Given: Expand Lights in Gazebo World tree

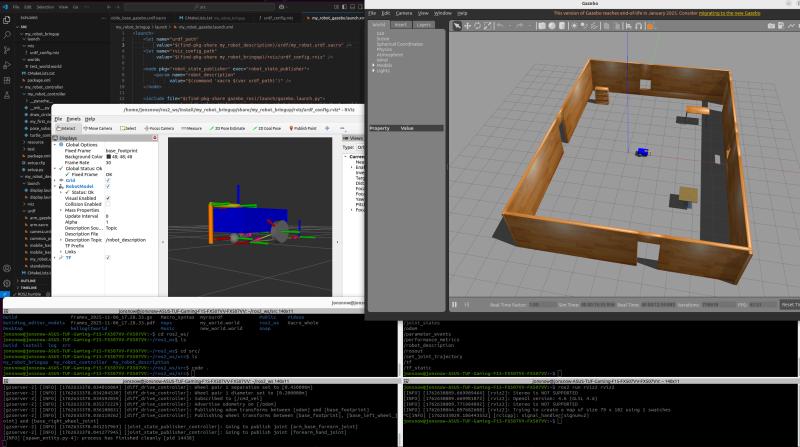Looking at the screenshot, I should click(x=373, y=70).
